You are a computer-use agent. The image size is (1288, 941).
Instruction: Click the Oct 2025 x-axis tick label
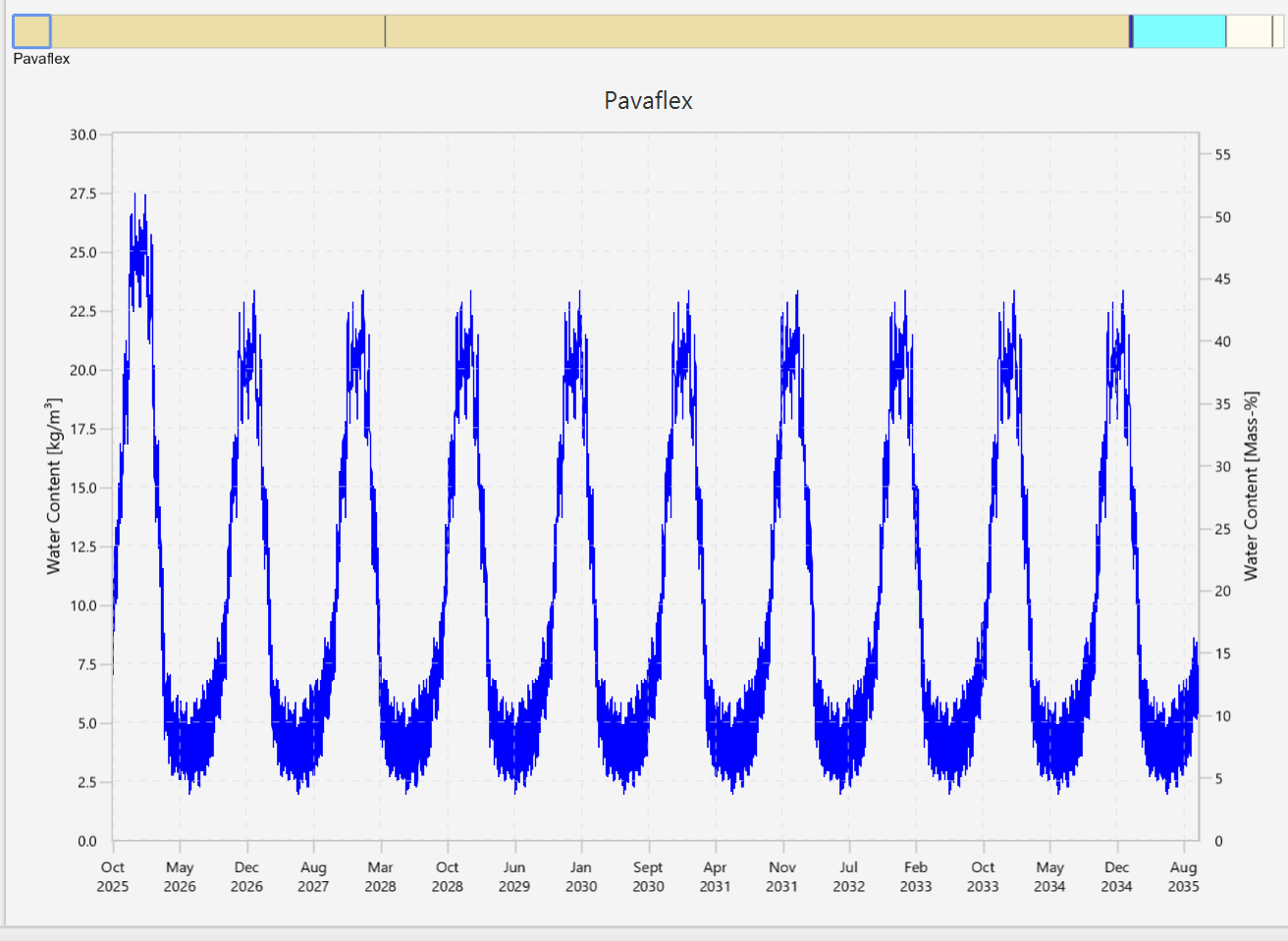[x=113, y=876]
